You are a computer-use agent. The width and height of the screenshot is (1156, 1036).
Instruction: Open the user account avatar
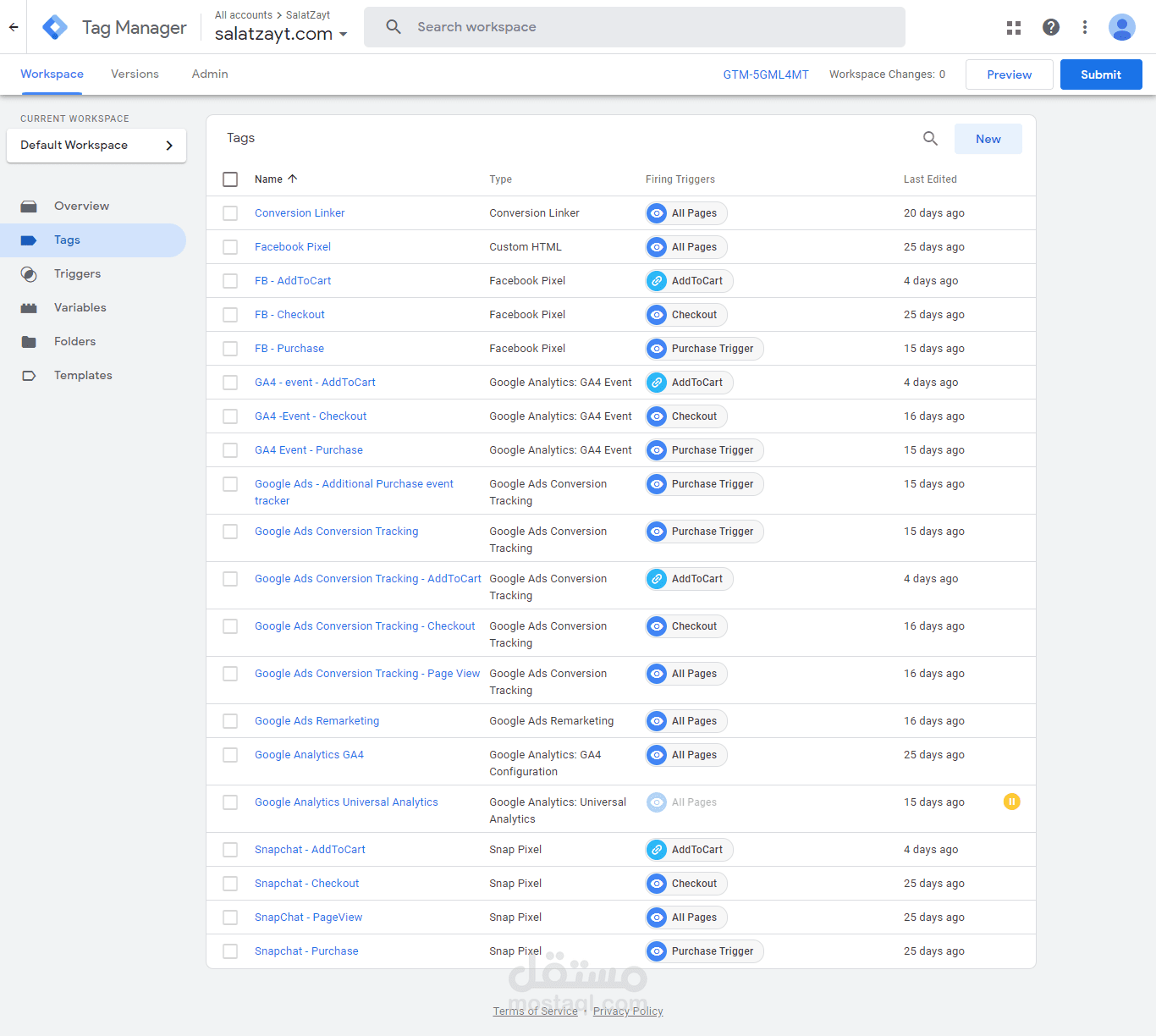pos(1122,27)
